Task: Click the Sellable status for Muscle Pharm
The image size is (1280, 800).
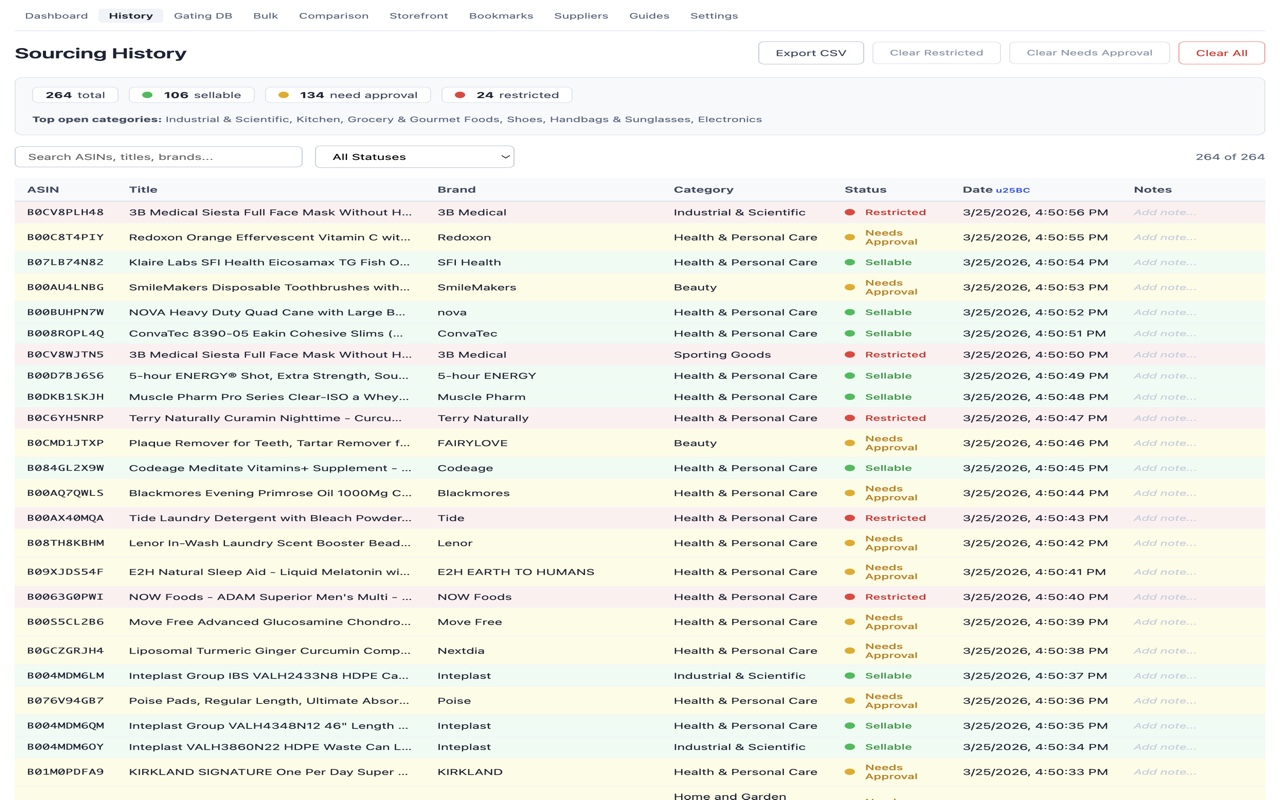Action: [879, 397]
